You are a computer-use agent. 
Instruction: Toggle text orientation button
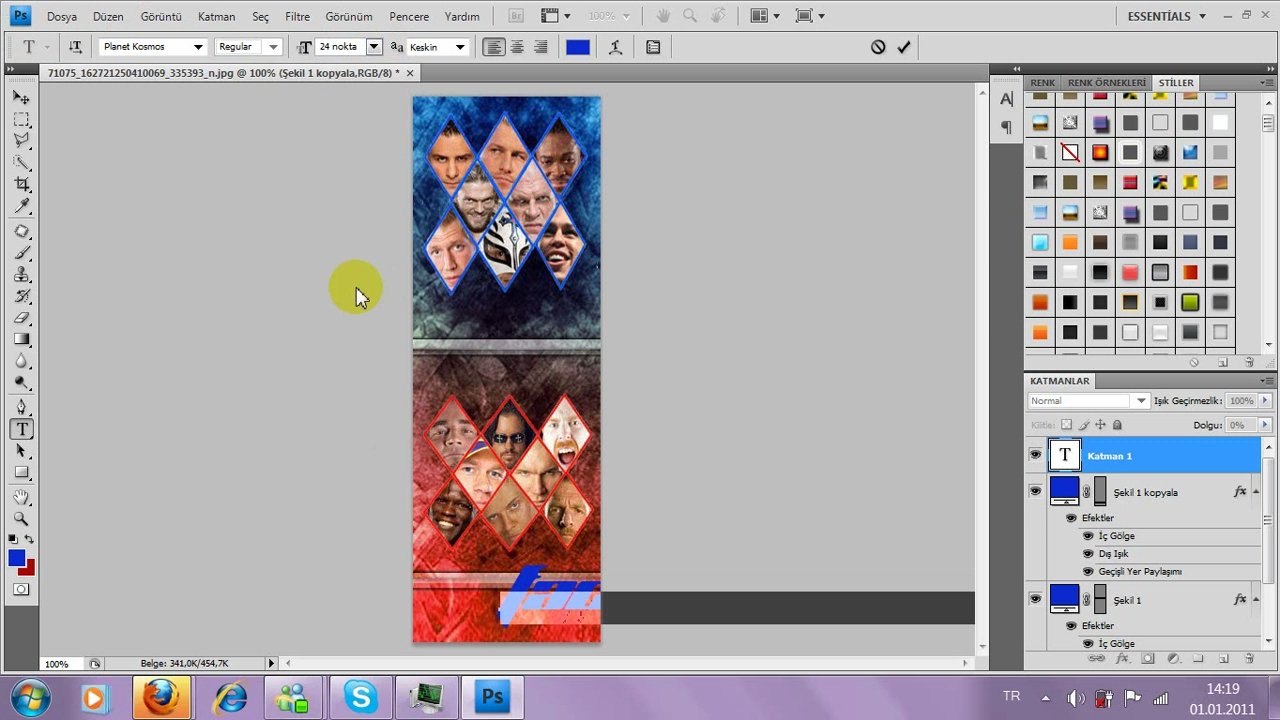tap(75, 47)
